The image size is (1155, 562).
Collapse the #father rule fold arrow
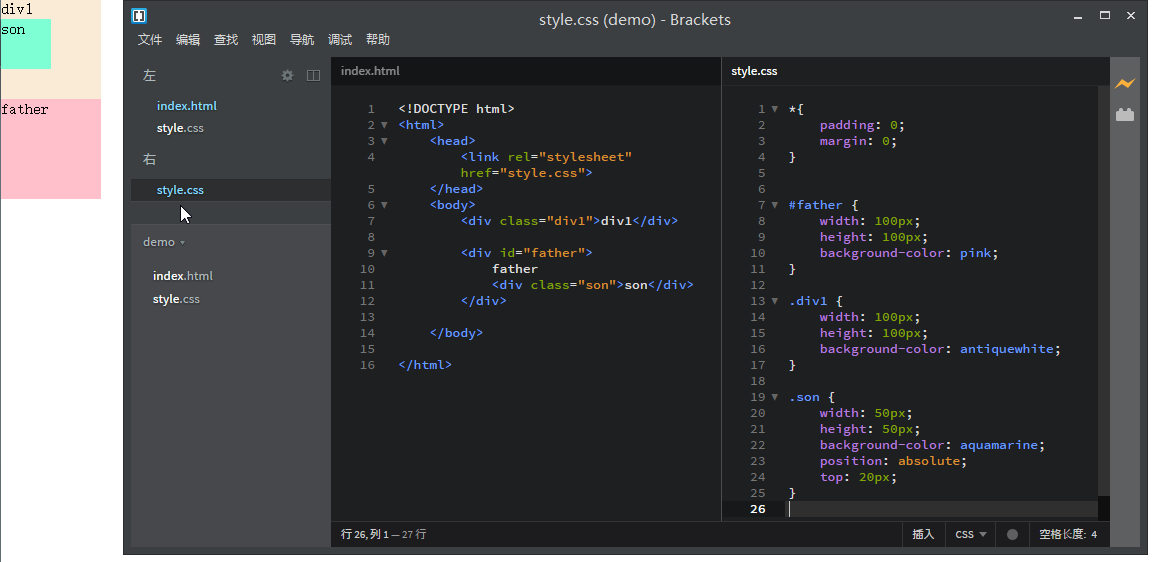(x=774, y=205)
